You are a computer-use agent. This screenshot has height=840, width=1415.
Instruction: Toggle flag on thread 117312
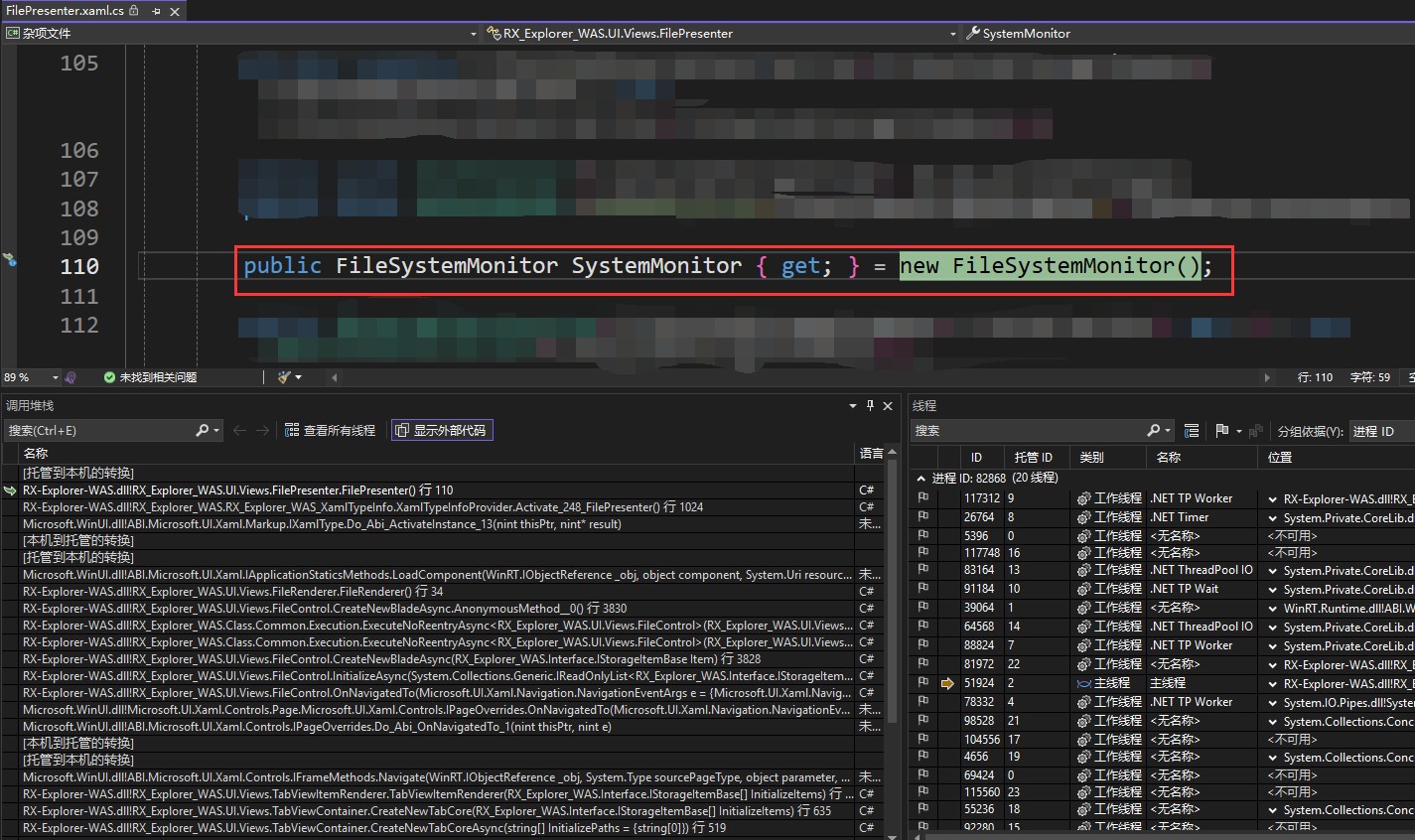(x=922, y=498)
